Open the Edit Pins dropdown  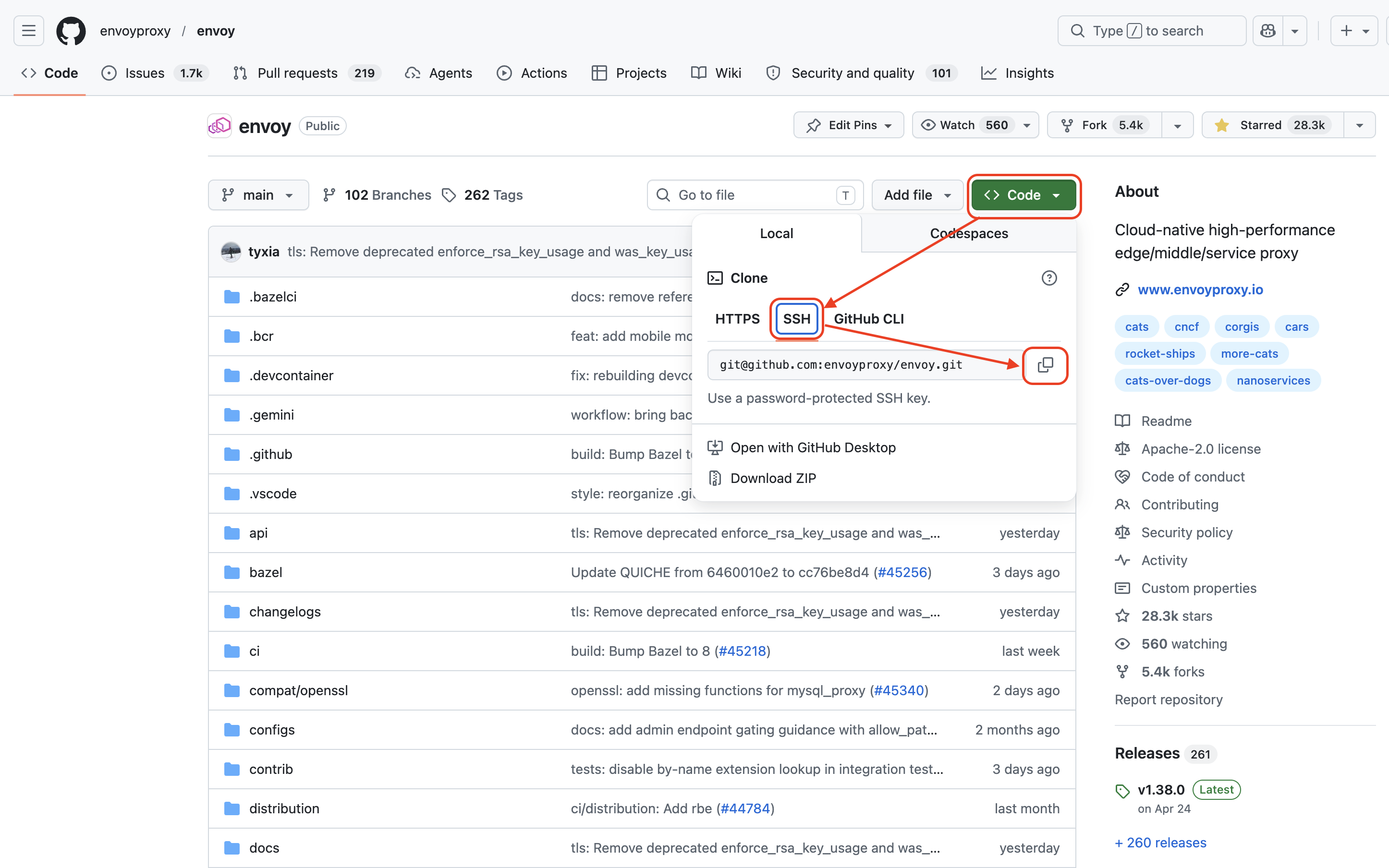pos(849,125)
